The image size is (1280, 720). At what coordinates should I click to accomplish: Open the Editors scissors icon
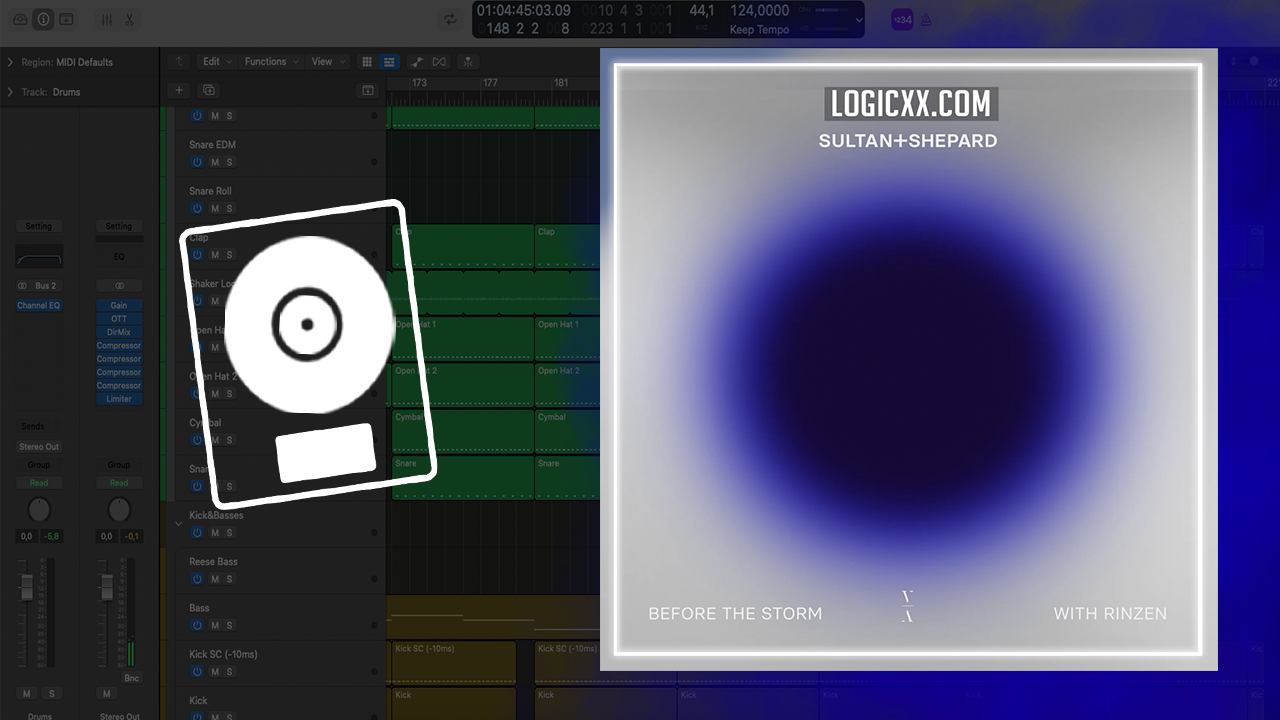tap(129, 19)
